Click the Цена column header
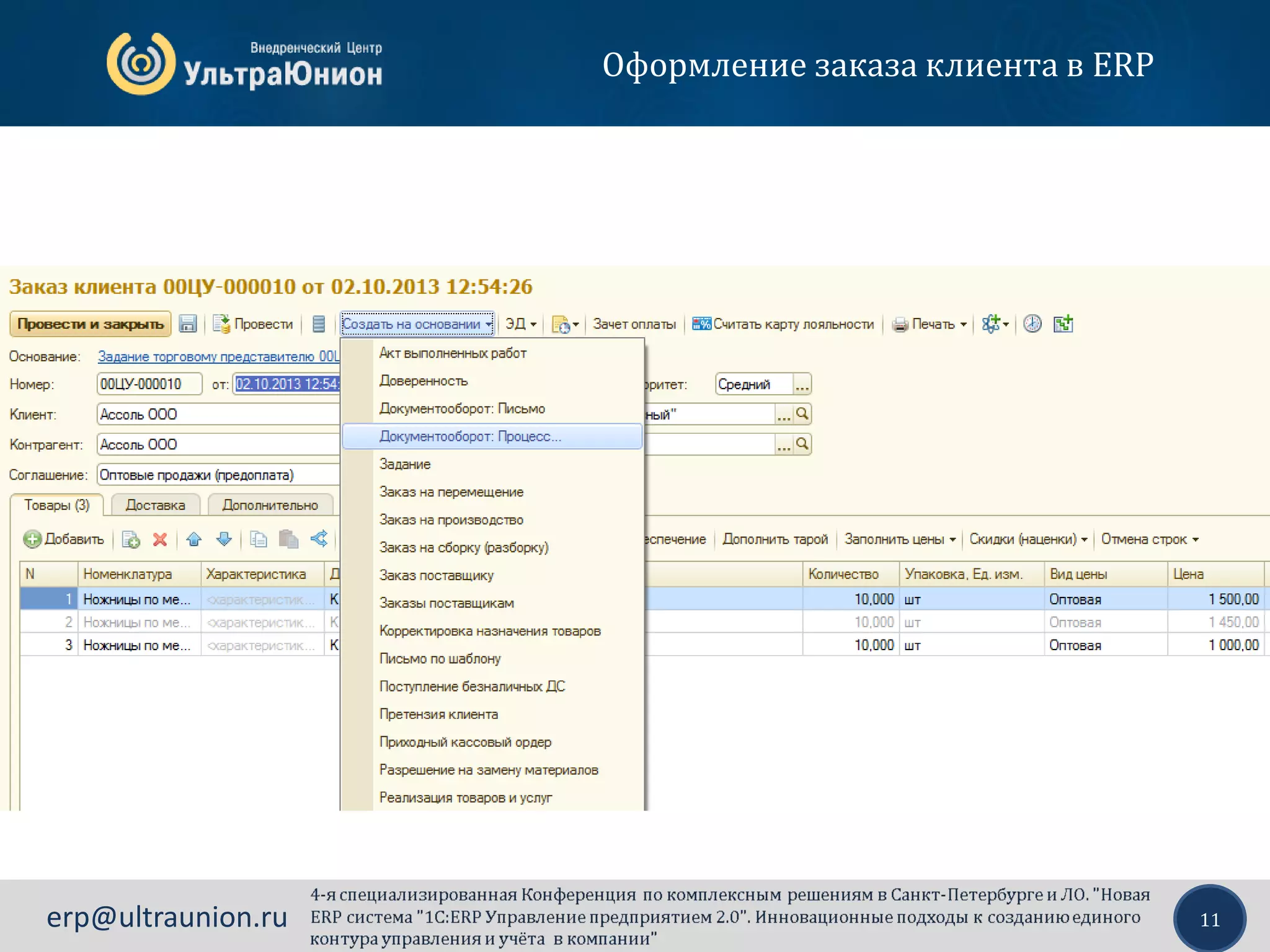1270x952 pixels. (x=1215, y=574)
